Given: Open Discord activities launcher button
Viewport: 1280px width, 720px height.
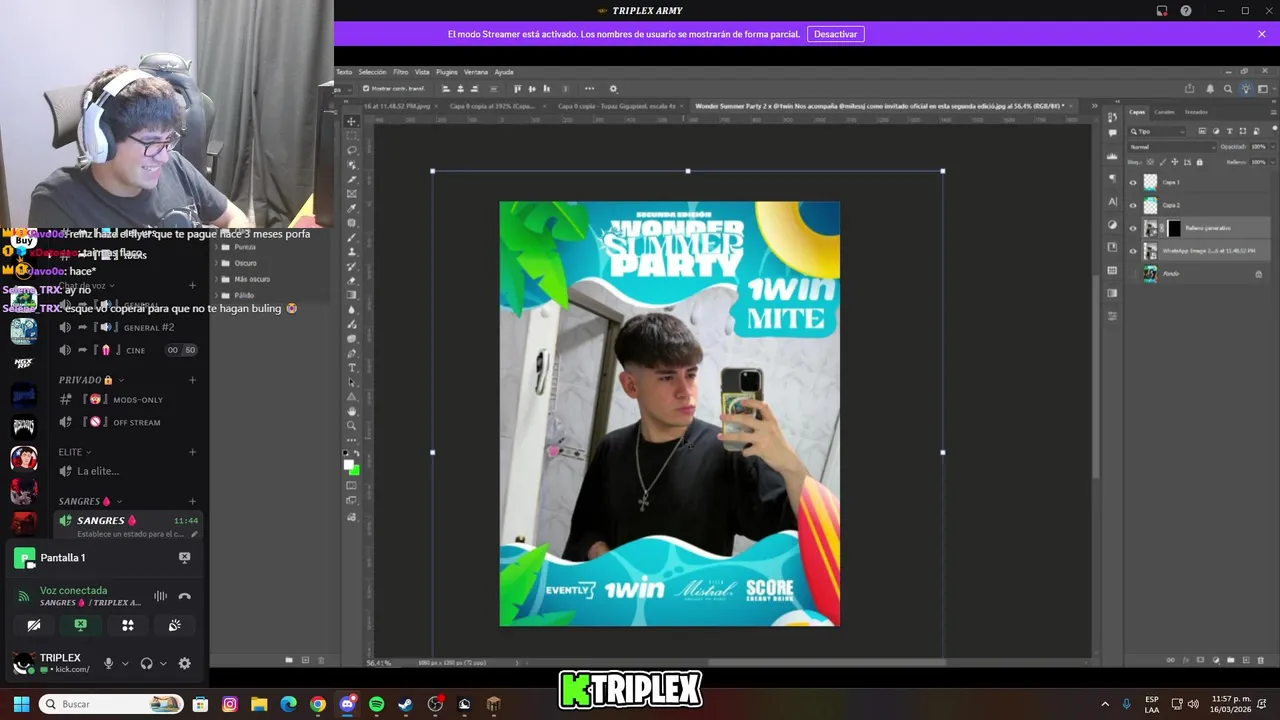Looking at the screenshot, I should pos(128,625).
